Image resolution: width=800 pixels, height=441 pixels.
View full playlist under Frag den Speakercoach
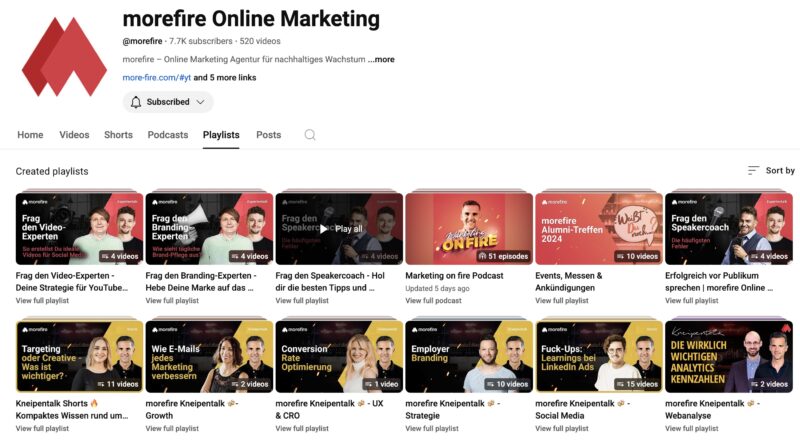click(302, 301)
